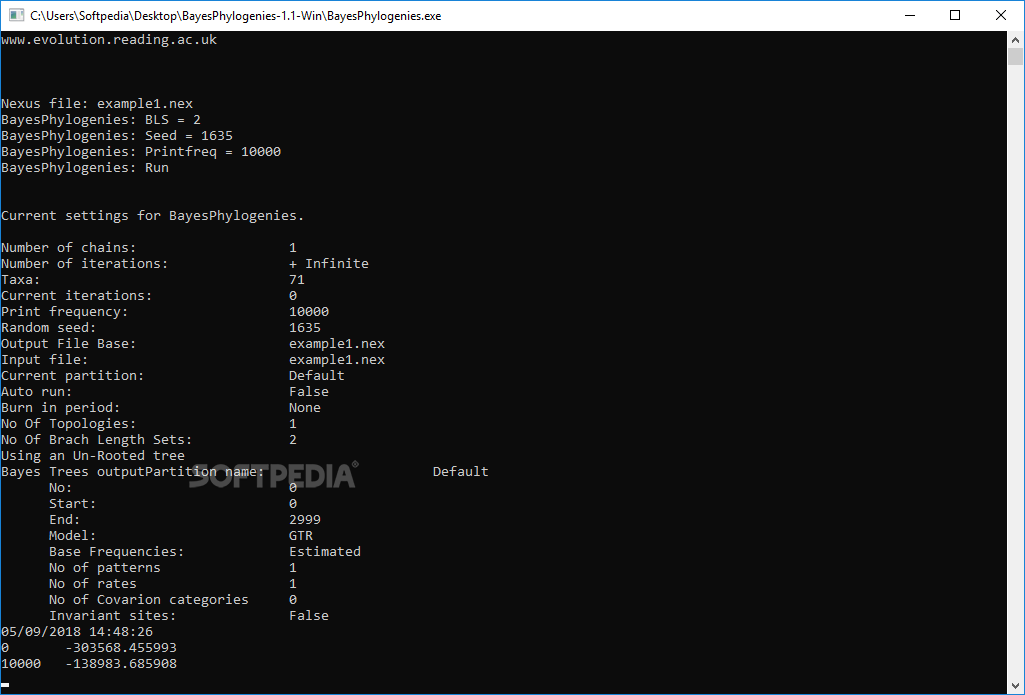Screen dimensions: 1025x695
Task: Click the Current partition value Default
Action: pyautogui.click(x=317, y=376)
